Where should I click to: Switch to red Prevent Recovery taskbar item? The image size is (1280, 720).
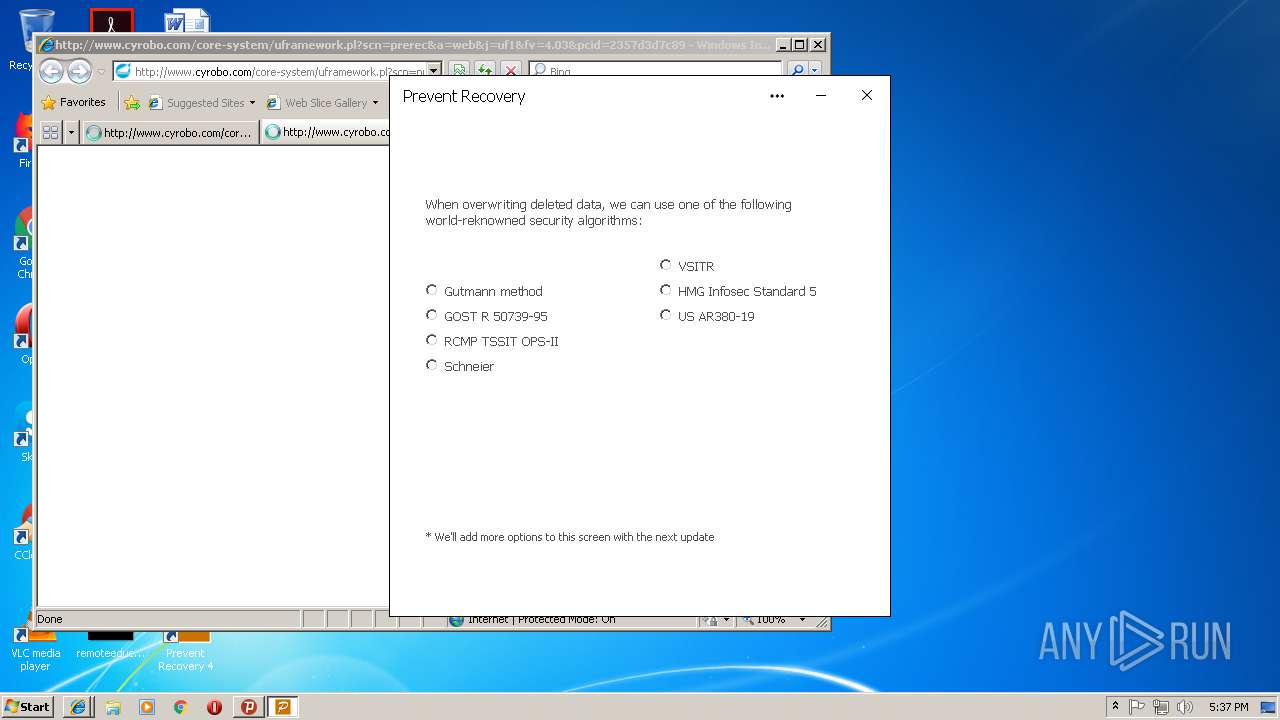[x=249, y=707]
